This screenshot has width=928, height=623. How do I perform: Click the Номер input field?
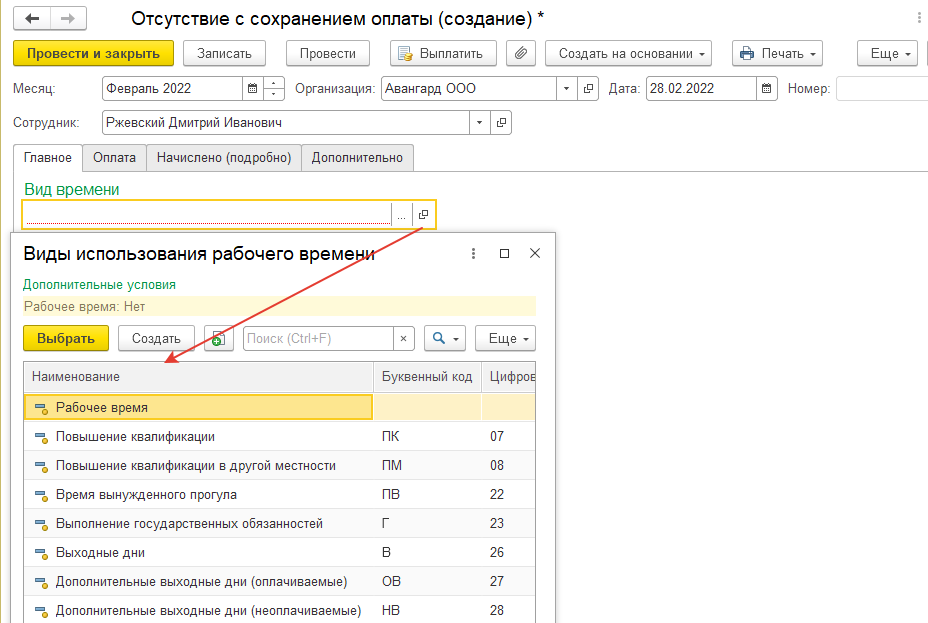tap(882, 89)
